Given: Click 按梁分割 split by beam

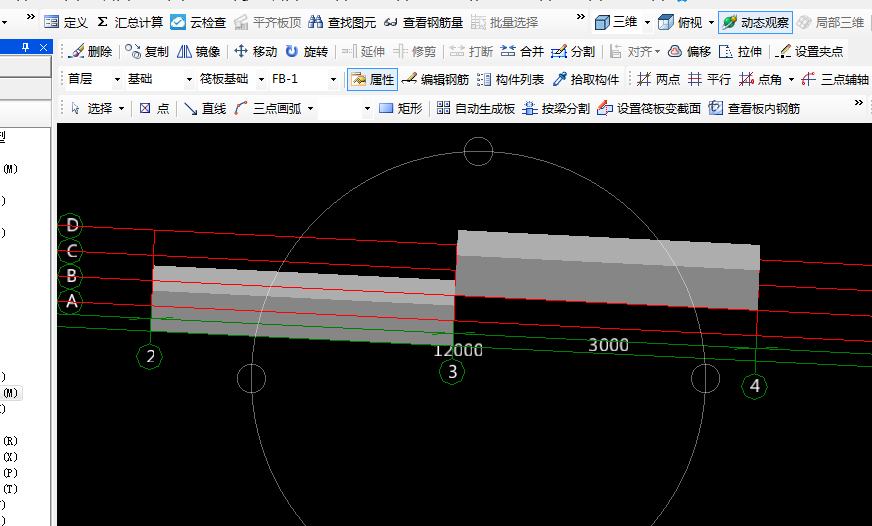Looking at the screenshot, I should click(x=556, y=108).
